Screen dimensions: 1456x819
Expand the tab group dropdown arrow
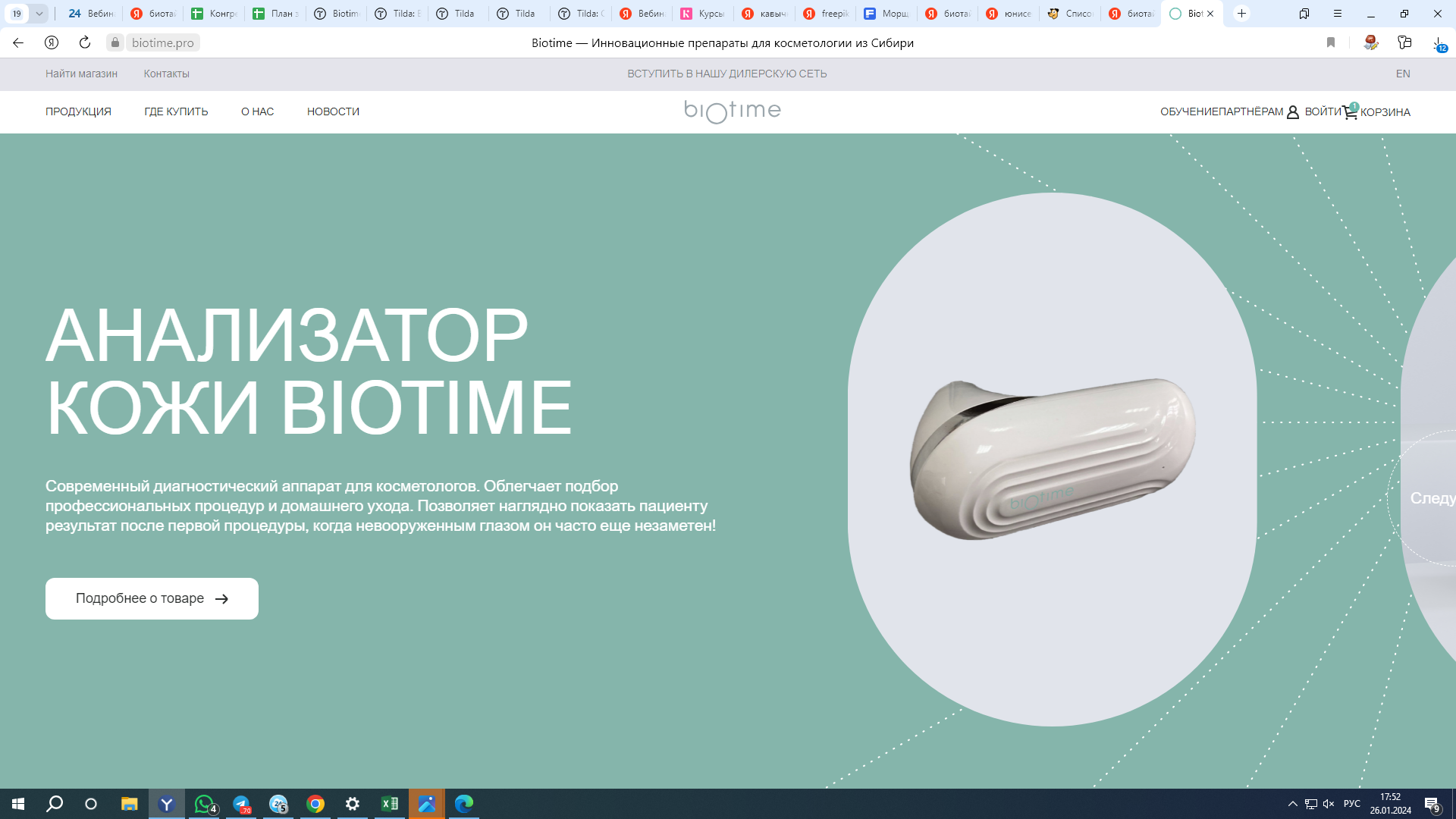click(x=39, y=14)
